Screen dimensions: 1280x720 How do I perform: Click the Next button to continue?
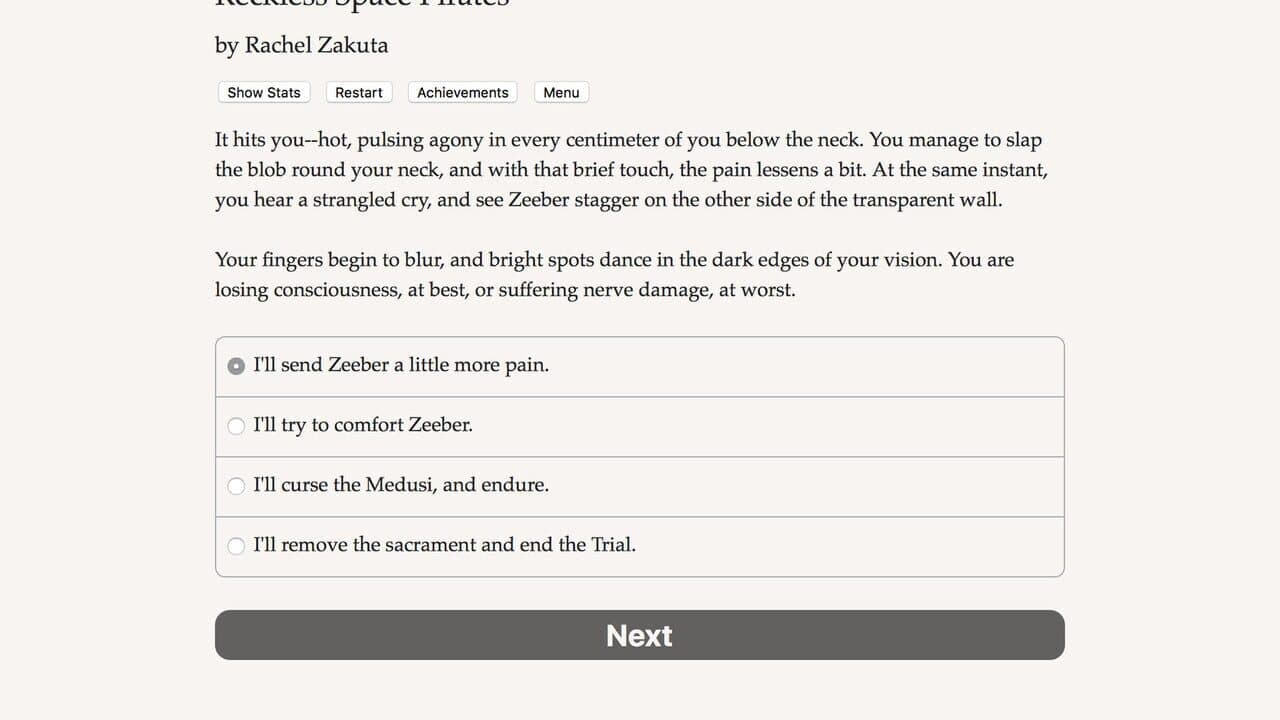pyautogui.click(x=640, y=635)
